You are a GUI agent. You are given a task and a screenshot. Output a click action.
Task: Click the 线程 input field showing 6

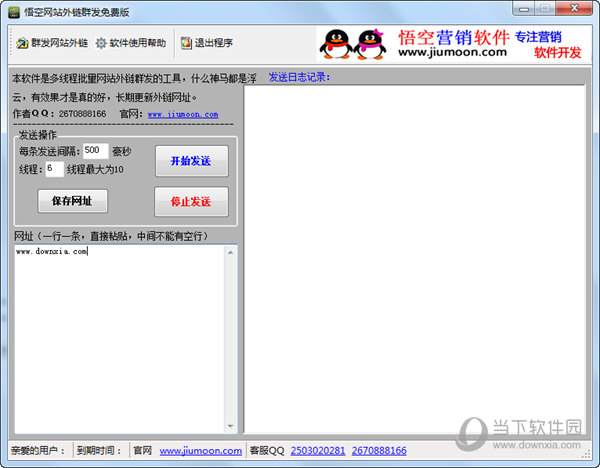[x=54, y=169]
